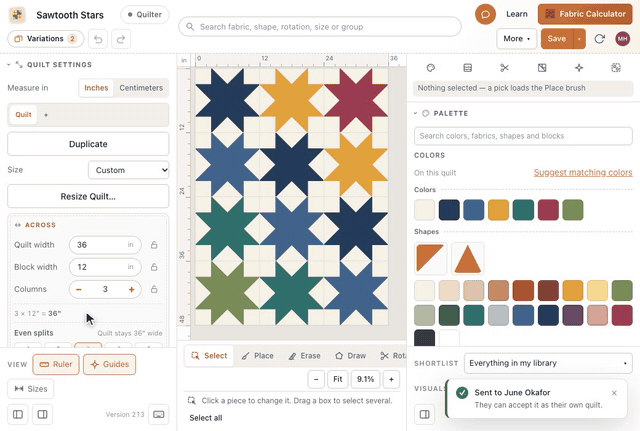Undo the last action
Viewport: 640px width, 431px height.
coord(98,39)
